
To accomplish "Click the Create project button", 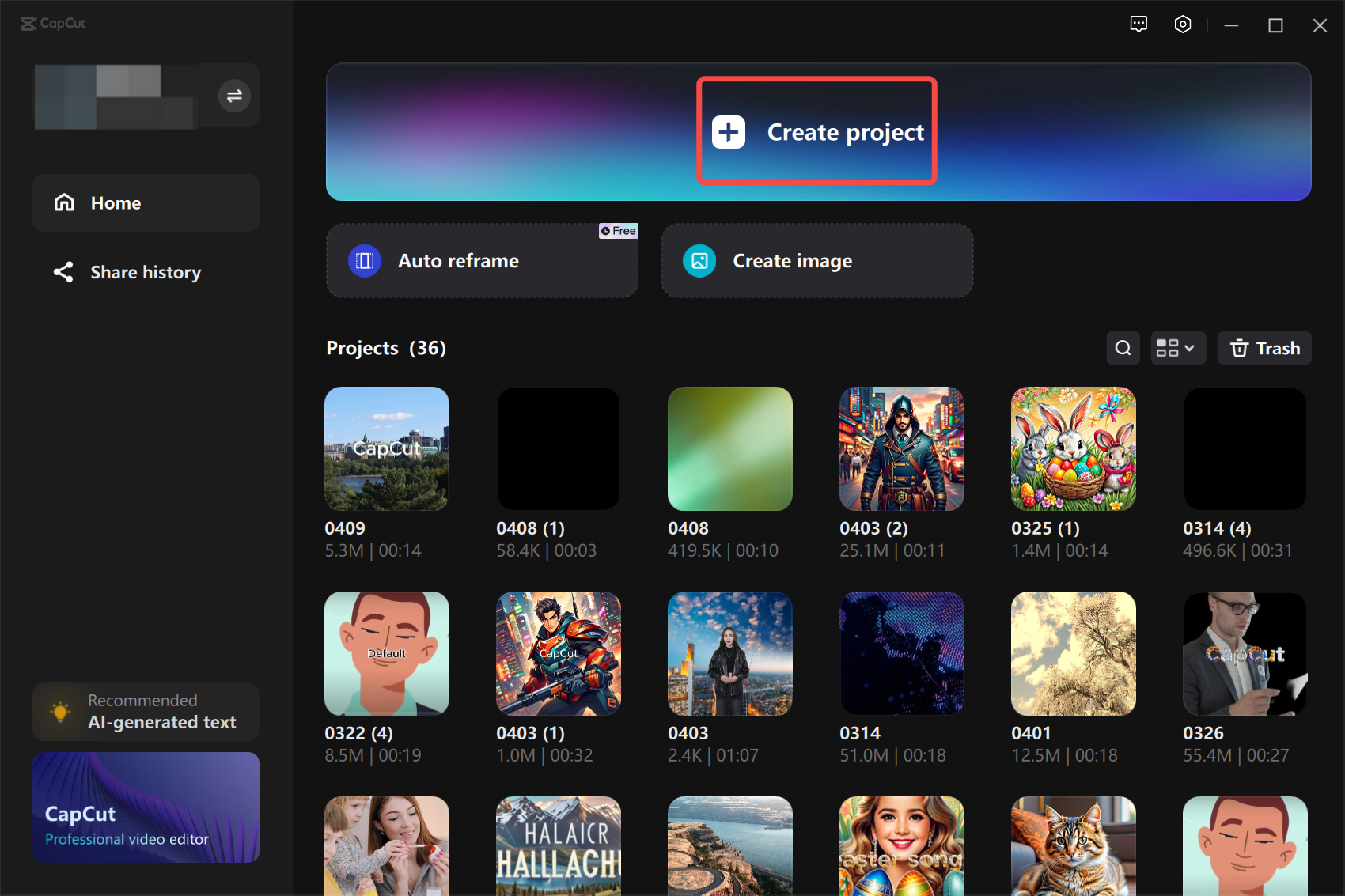I will coord(816,131).
